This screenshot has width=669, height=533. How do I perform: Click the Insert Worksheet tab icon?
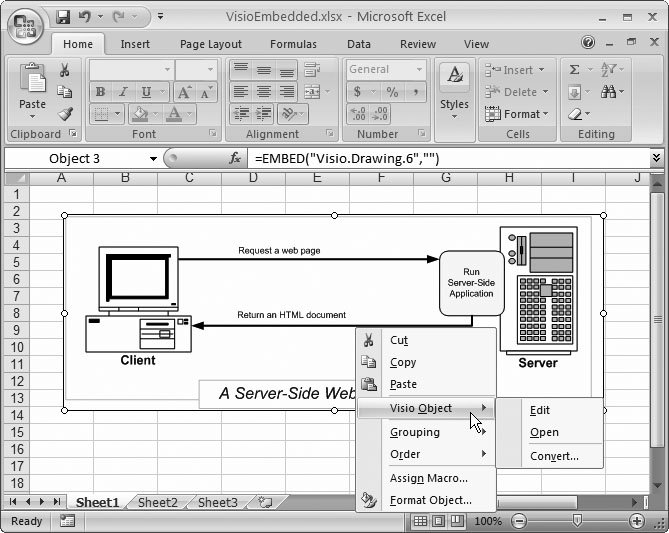click(x=265, y=502)
